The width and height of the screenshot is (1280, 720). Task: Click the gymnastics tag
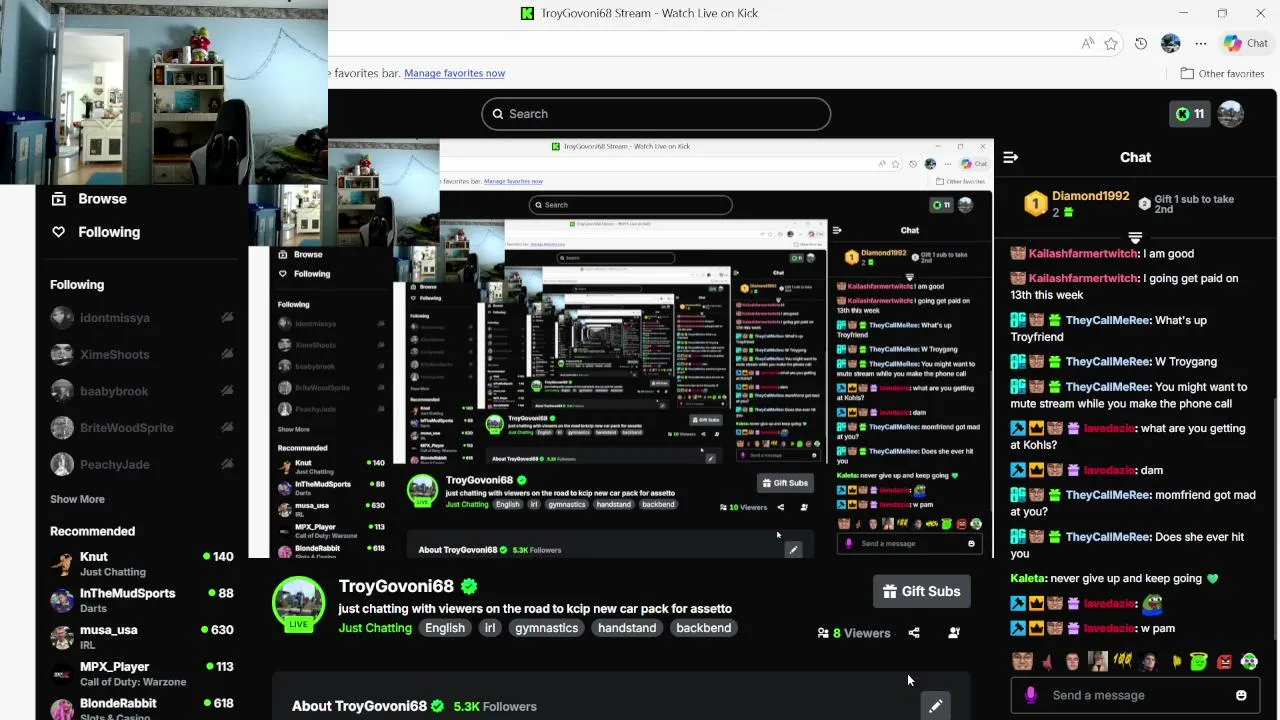(x=546, y=628)
